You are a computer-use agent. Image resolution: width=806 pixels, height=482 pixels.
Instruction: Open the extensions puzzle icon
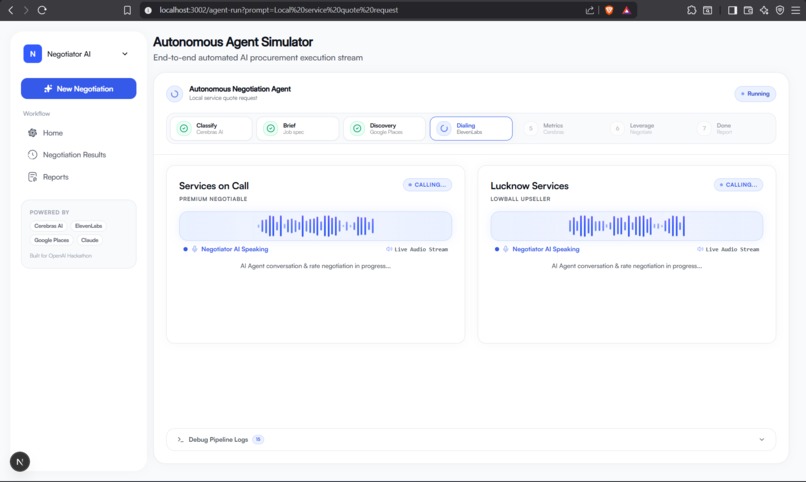click(691, 10)
